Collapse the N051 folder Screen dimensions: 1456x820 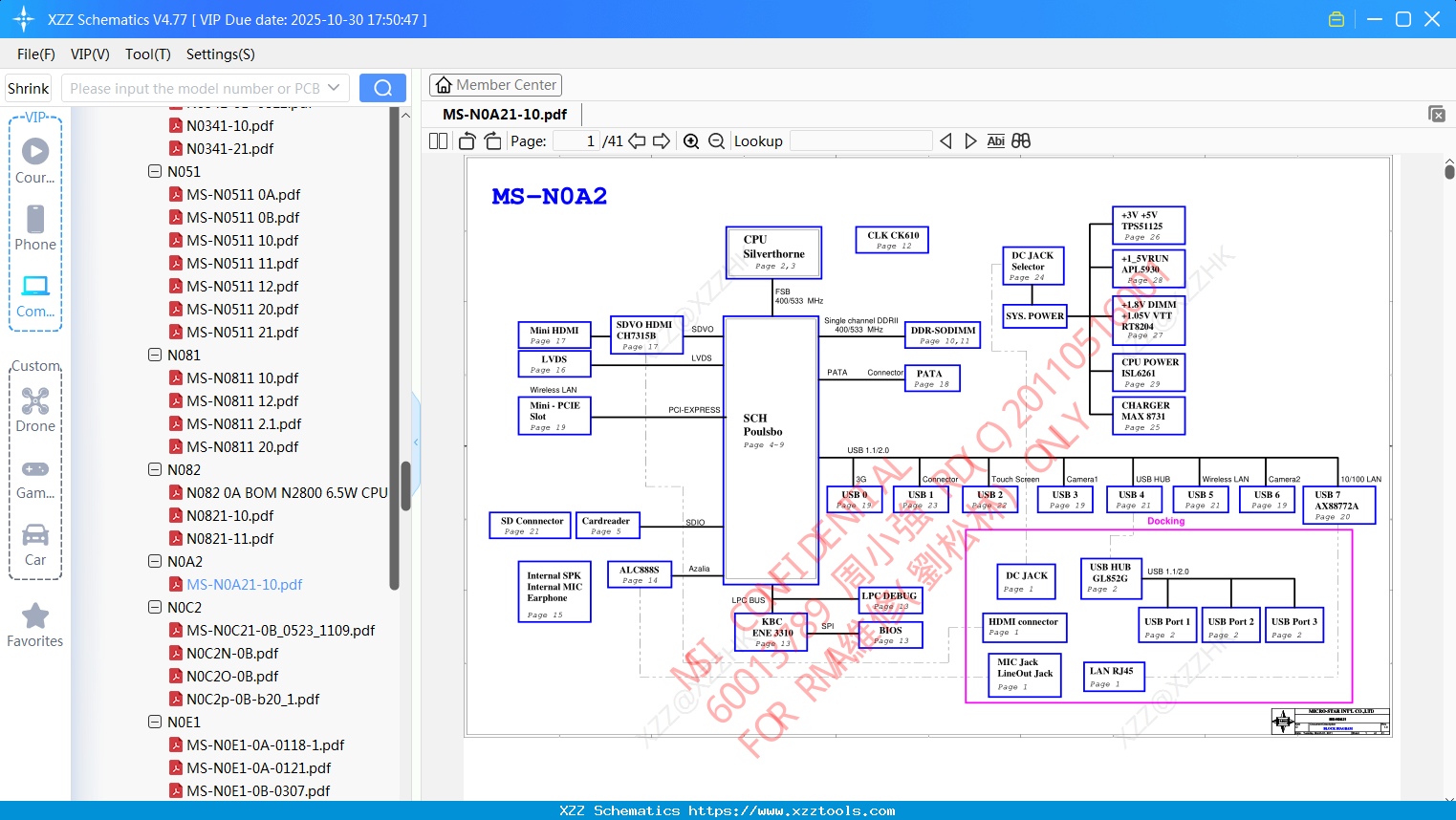tap(155, 172)
